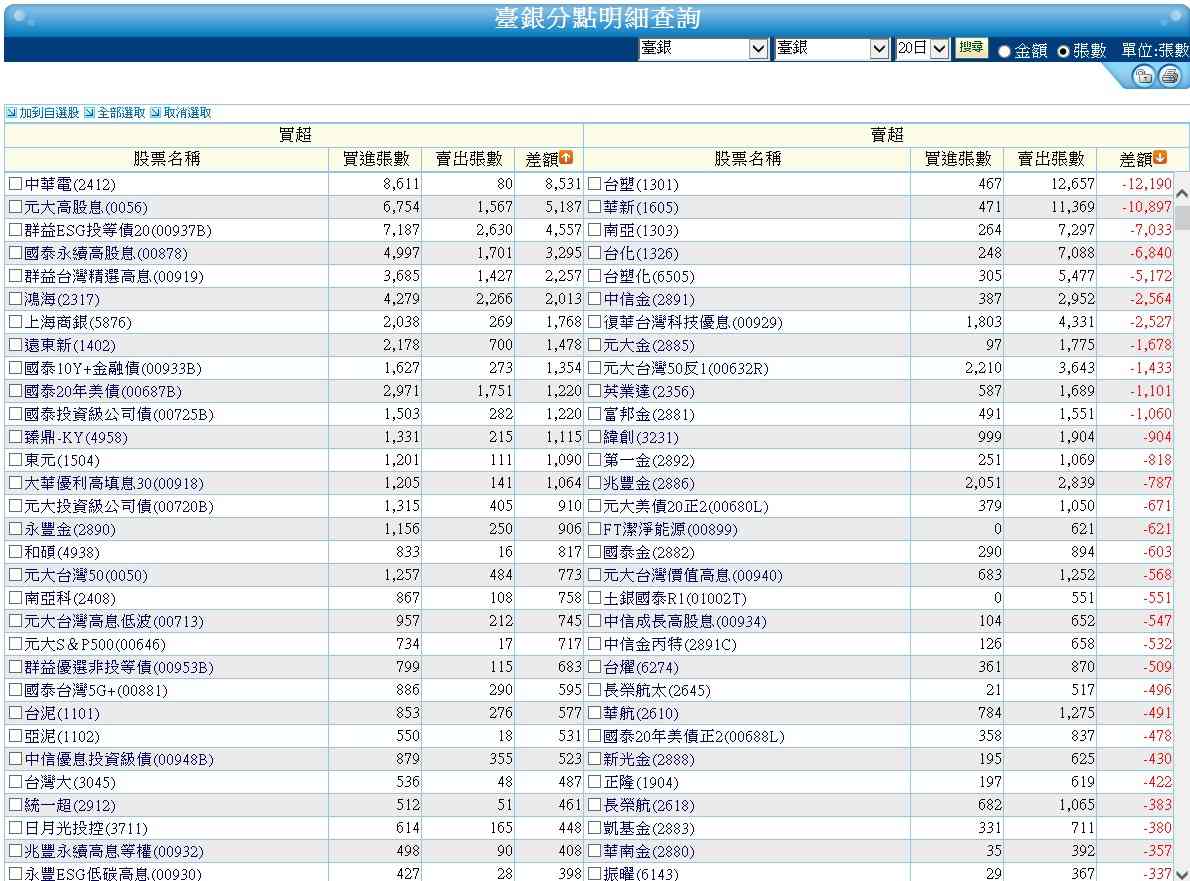Image resolution: width=1190 pixels, height=881 pixels.
Task: Click the export icon next to the printer
Action: tap(1143, 75)
